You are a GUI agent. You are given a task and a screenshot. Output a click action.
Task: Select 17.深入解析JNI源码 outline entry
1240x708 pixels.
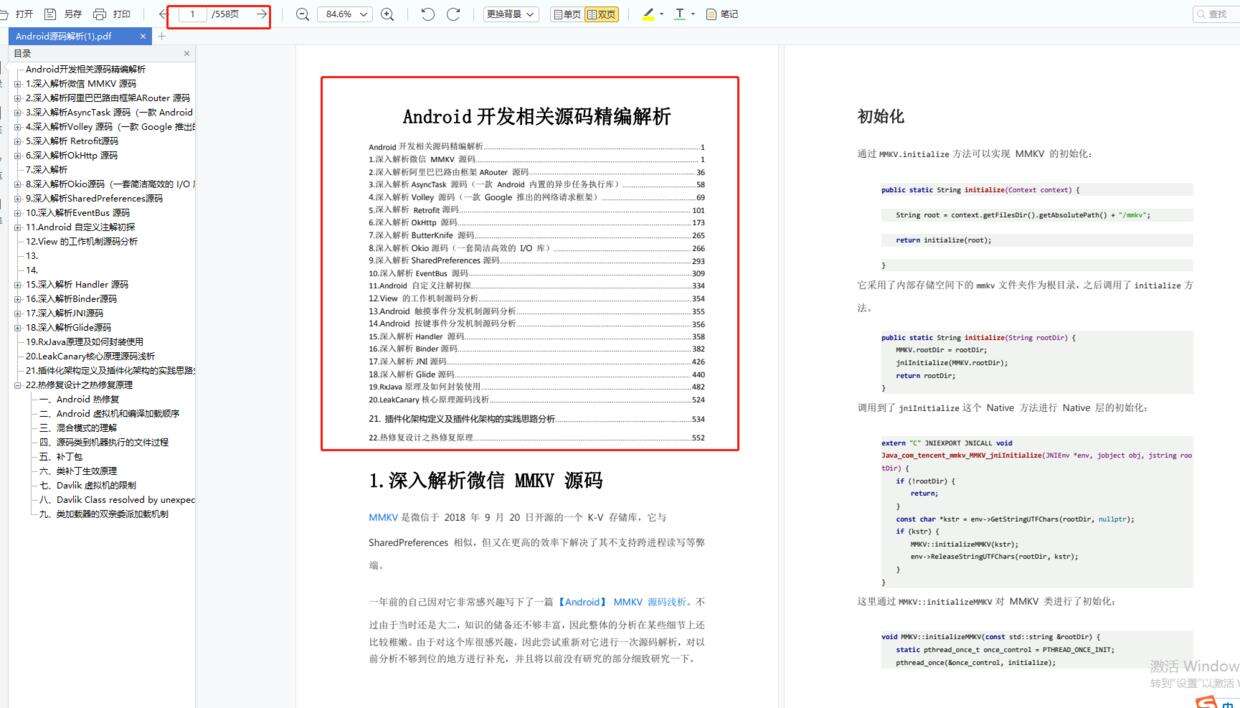click(64, 313)
